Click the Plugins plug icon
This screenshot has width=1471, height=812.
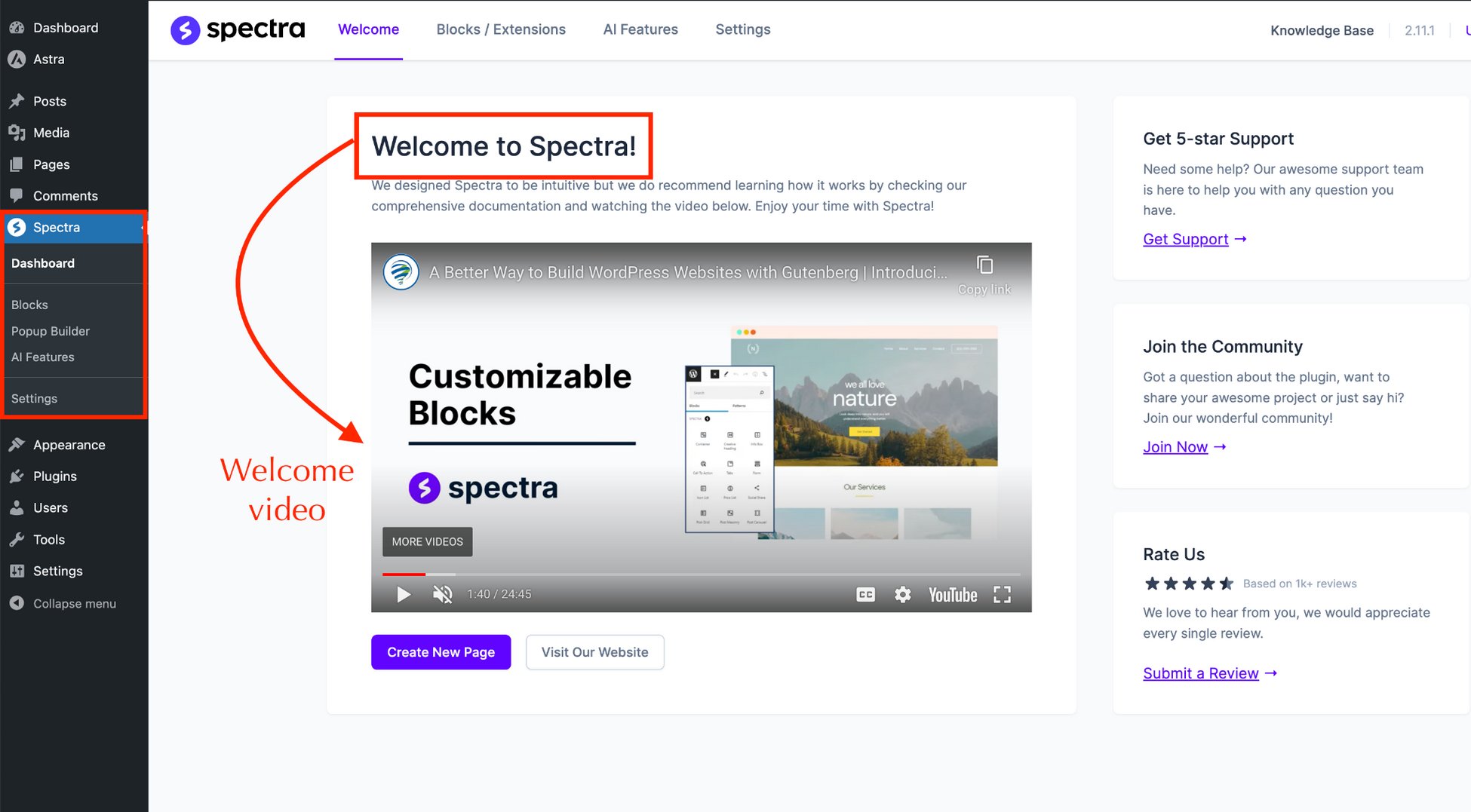17,476
